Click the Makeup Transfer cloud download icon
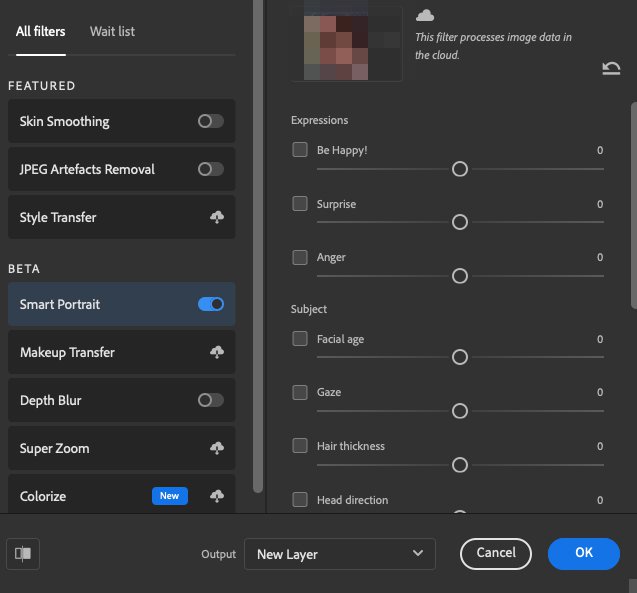Viewport: 637px width, 593px height. (x=216, y=352)
